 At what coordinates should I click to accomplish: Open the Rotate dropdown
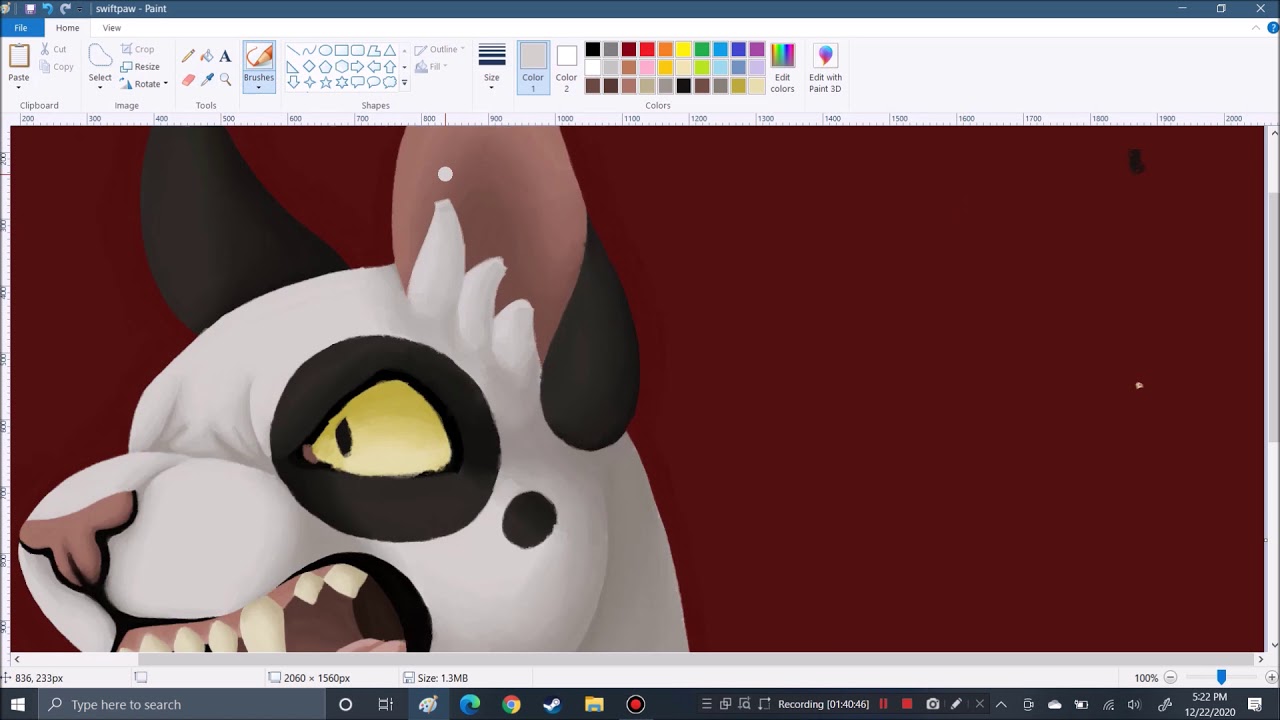(144, 84)
